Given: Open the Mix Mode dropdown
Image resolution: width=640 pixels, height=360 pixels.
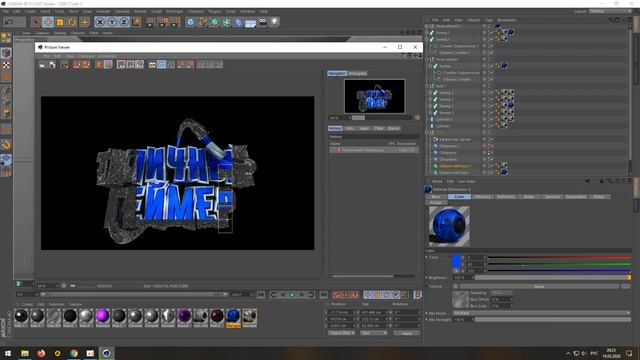Looking at the screenshot, I should click(541, 313).
